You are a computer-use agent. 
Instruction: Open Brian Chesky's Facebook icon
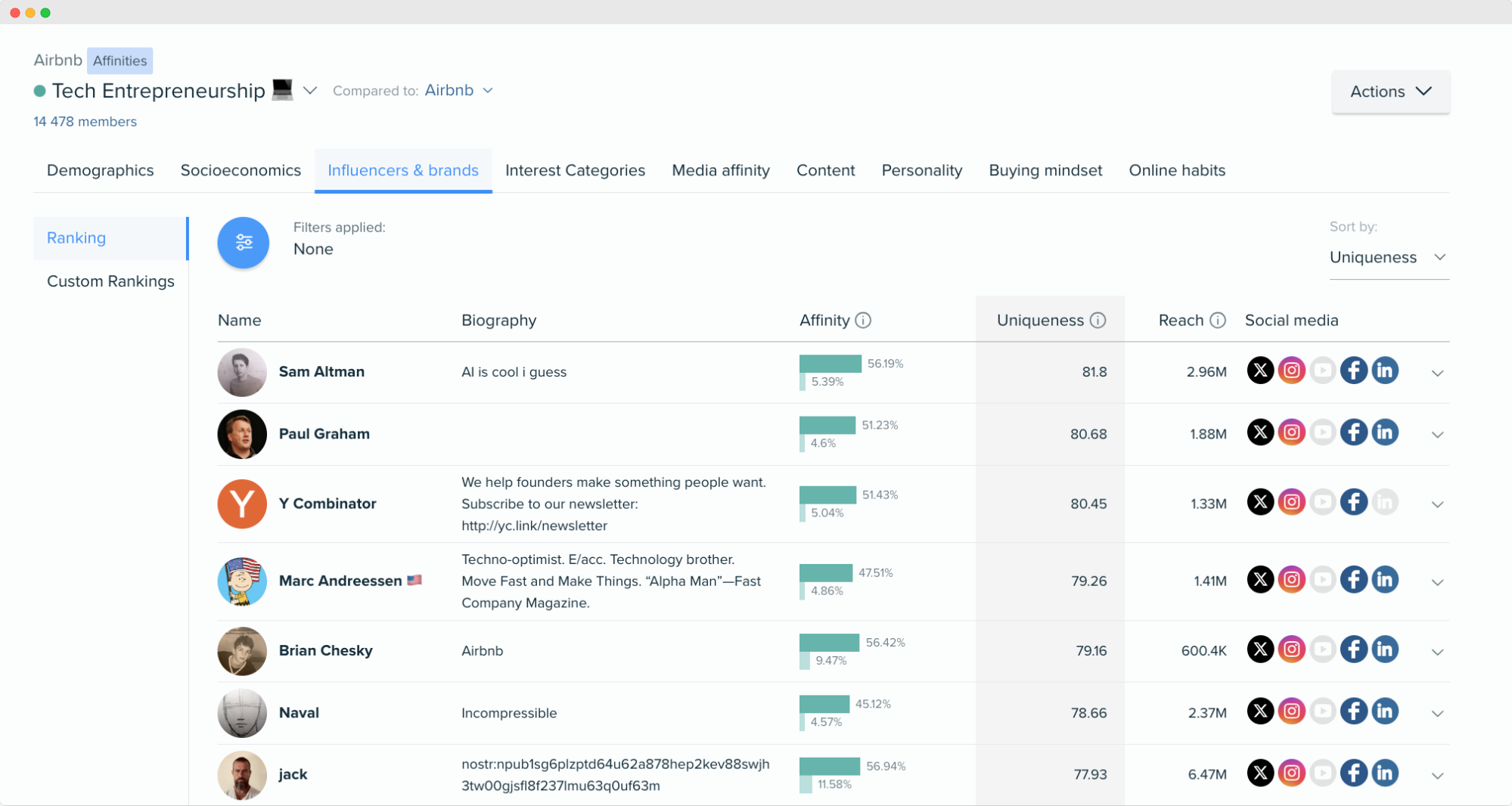[1354, 649]
